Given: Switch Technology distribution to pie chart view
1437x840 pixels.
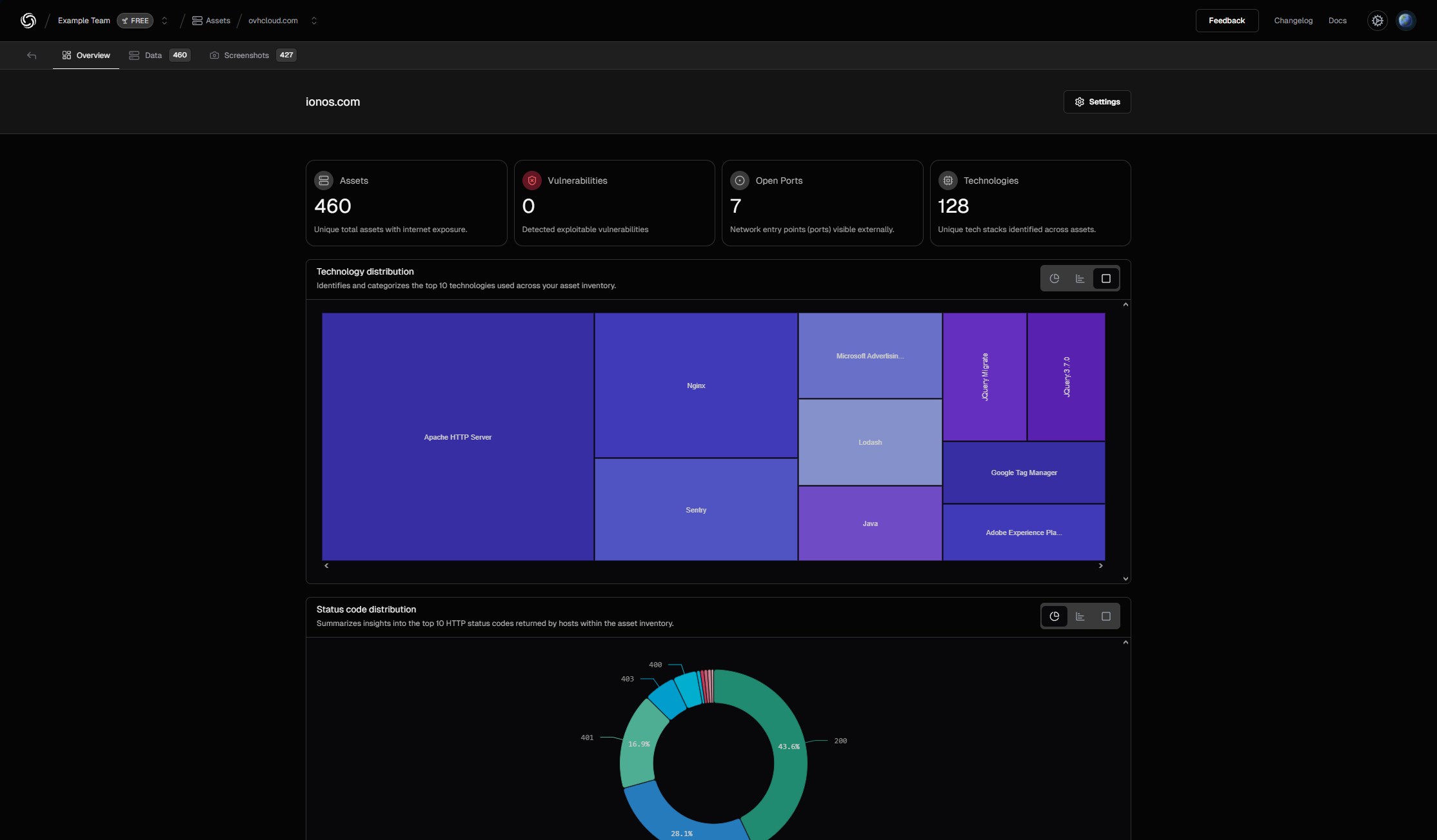Looking at the screenshot, I should tap(1055, 278).
